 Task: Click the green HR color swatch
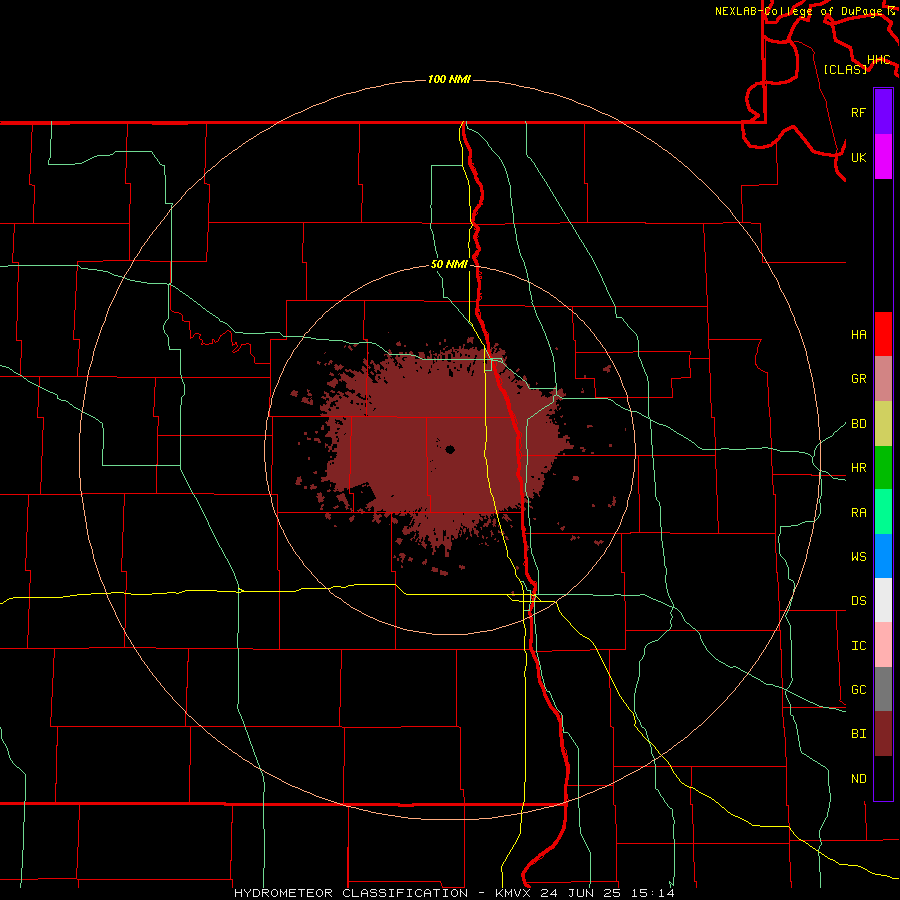pos(883,468)
